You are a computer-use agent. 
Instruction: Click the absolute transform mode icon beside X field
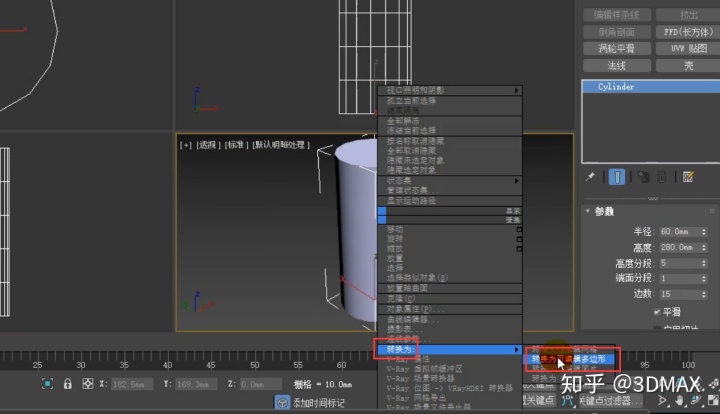pyautogui.click(x=87, y=384)
